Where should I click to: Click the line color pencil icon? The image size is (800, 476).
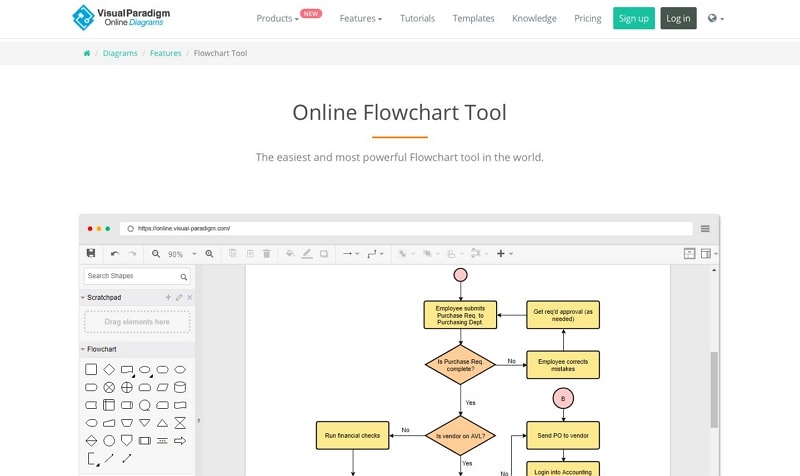pyautogui.click(x=307, y=254)
